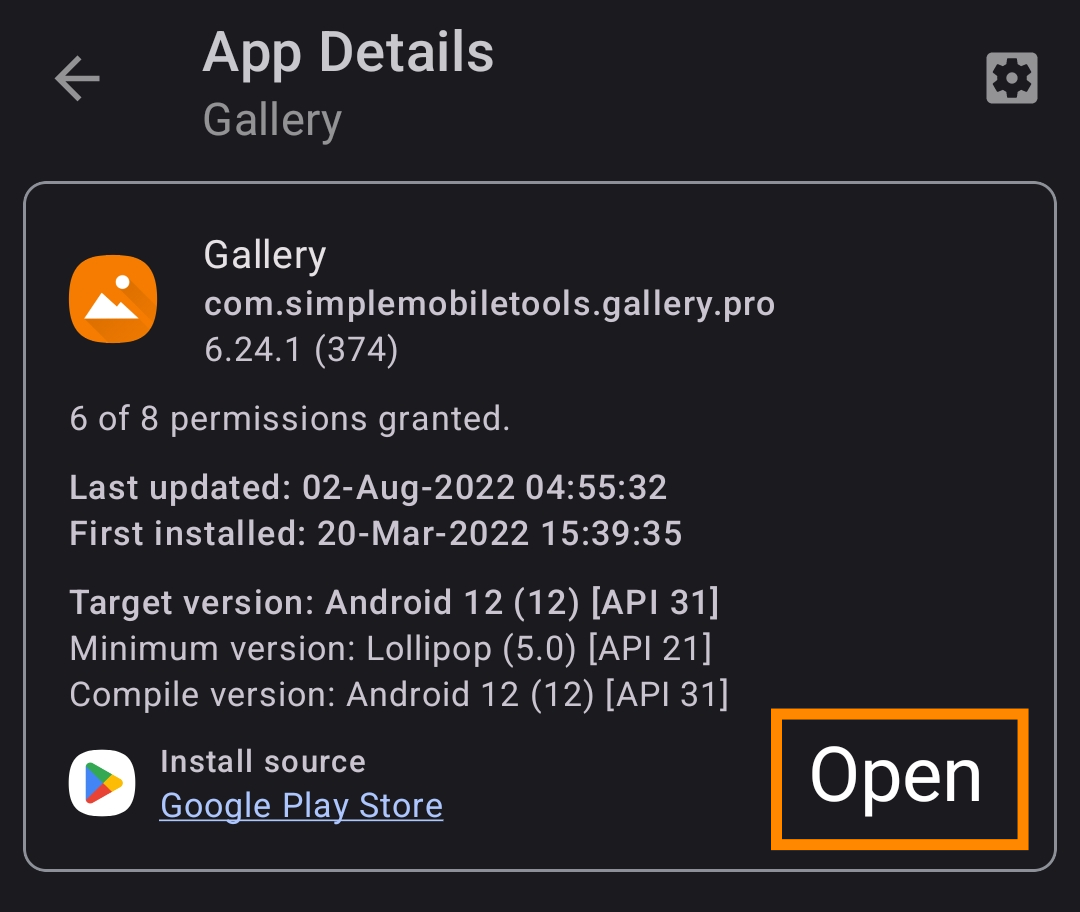Click the permissions granted text
The width and height of the screenshot is (1080, 912).
click(x=289, y=418)
